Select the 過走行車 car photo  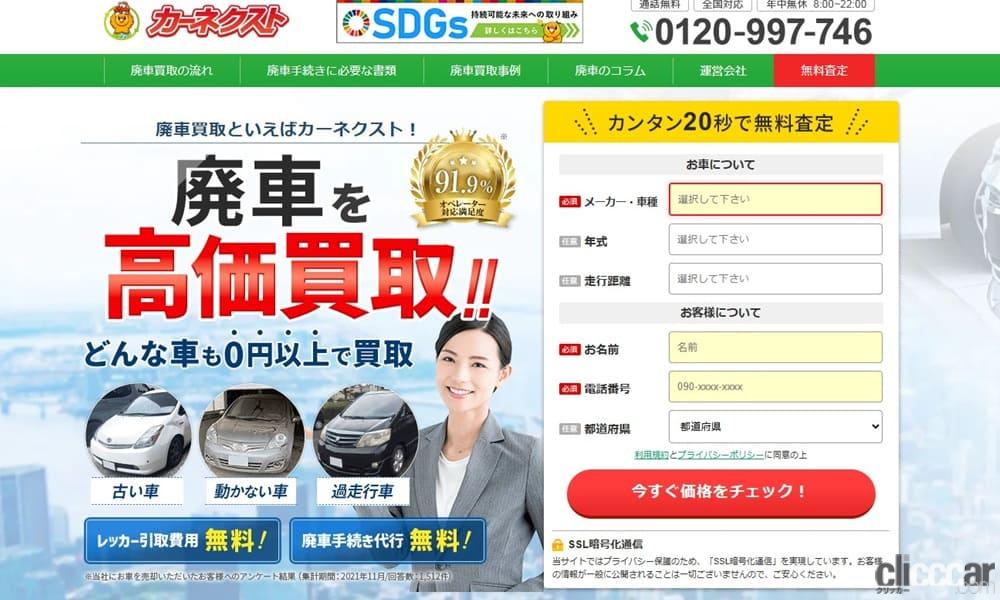point(364,430)
